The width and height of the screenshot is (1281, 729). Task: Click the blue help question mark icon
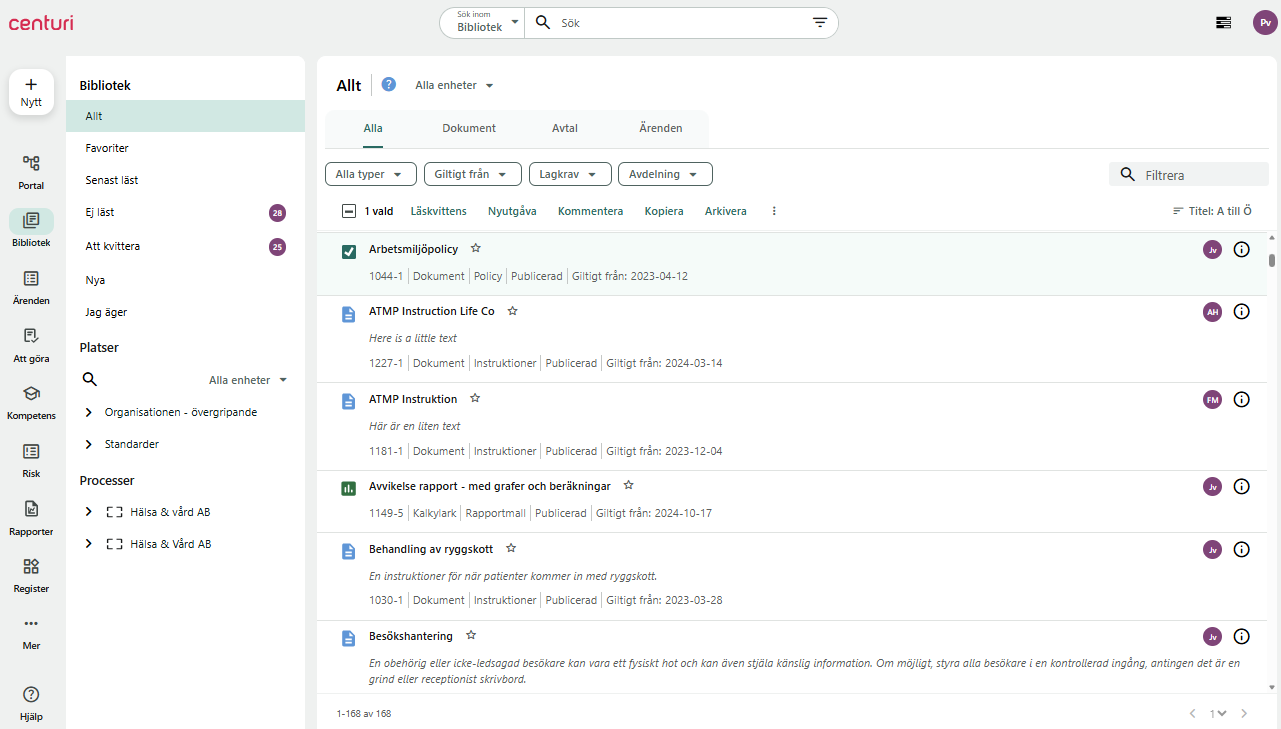389,85
